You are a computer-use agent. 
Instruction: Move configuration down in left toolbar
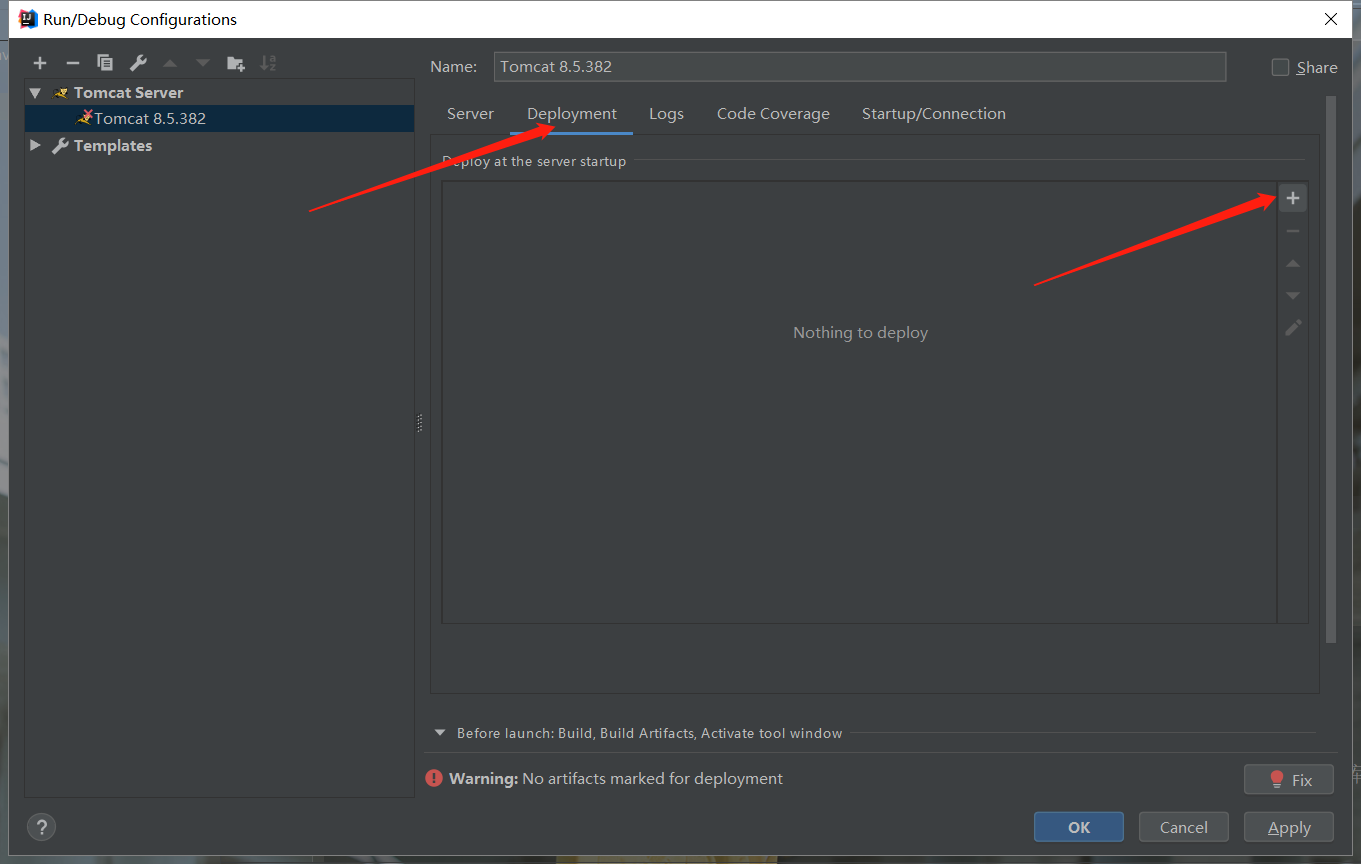(203, 63)
